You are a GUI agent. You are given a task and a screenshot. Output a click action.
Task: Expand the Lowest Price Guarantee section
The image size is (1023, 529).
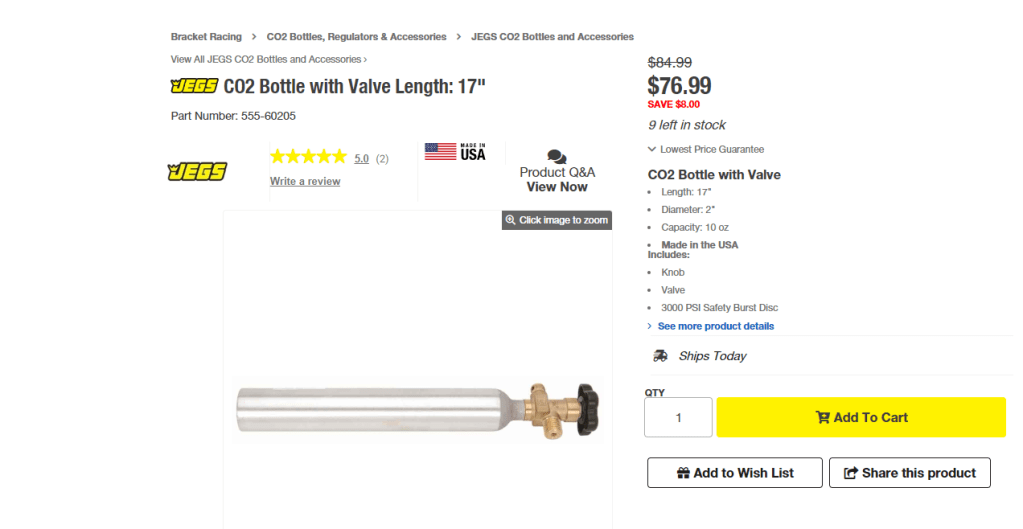click(x=706, y=149)
